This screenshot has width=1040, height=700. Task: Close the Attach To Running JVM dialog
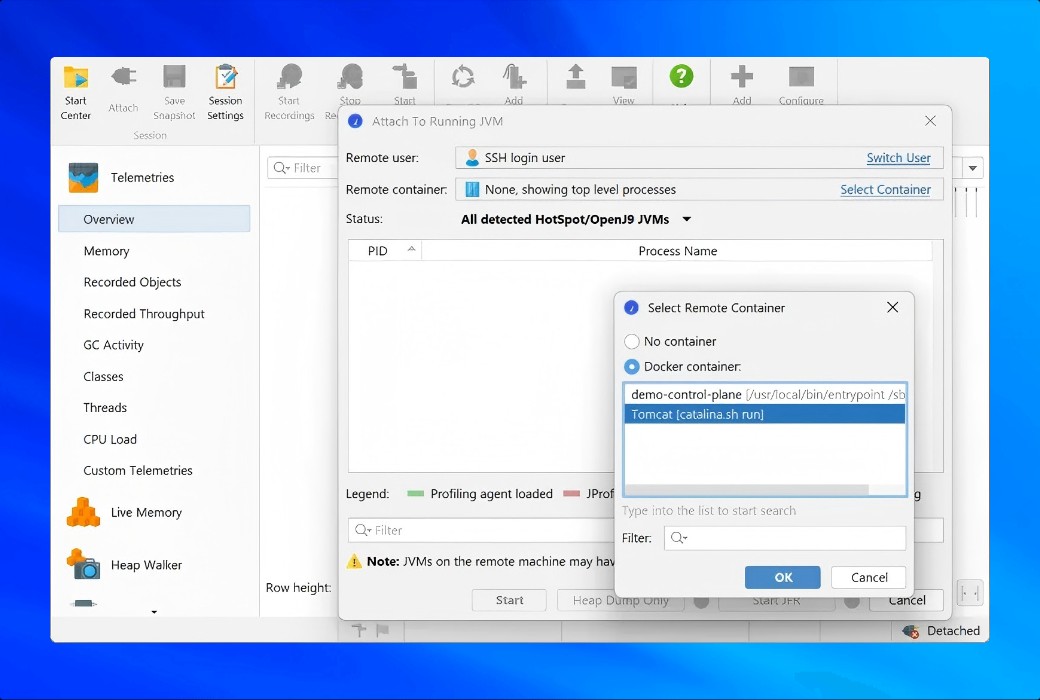[931, 121]
